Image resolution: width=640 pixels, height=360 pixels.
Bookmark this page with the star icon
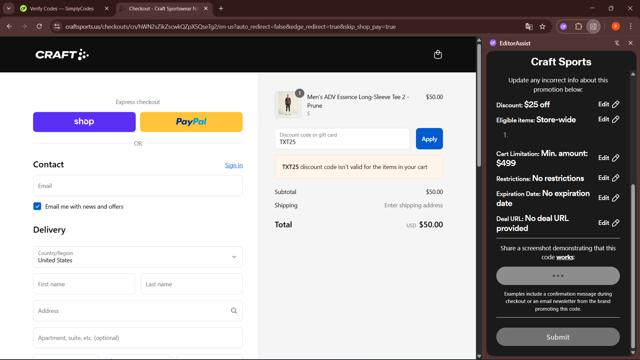click(542, 27)
